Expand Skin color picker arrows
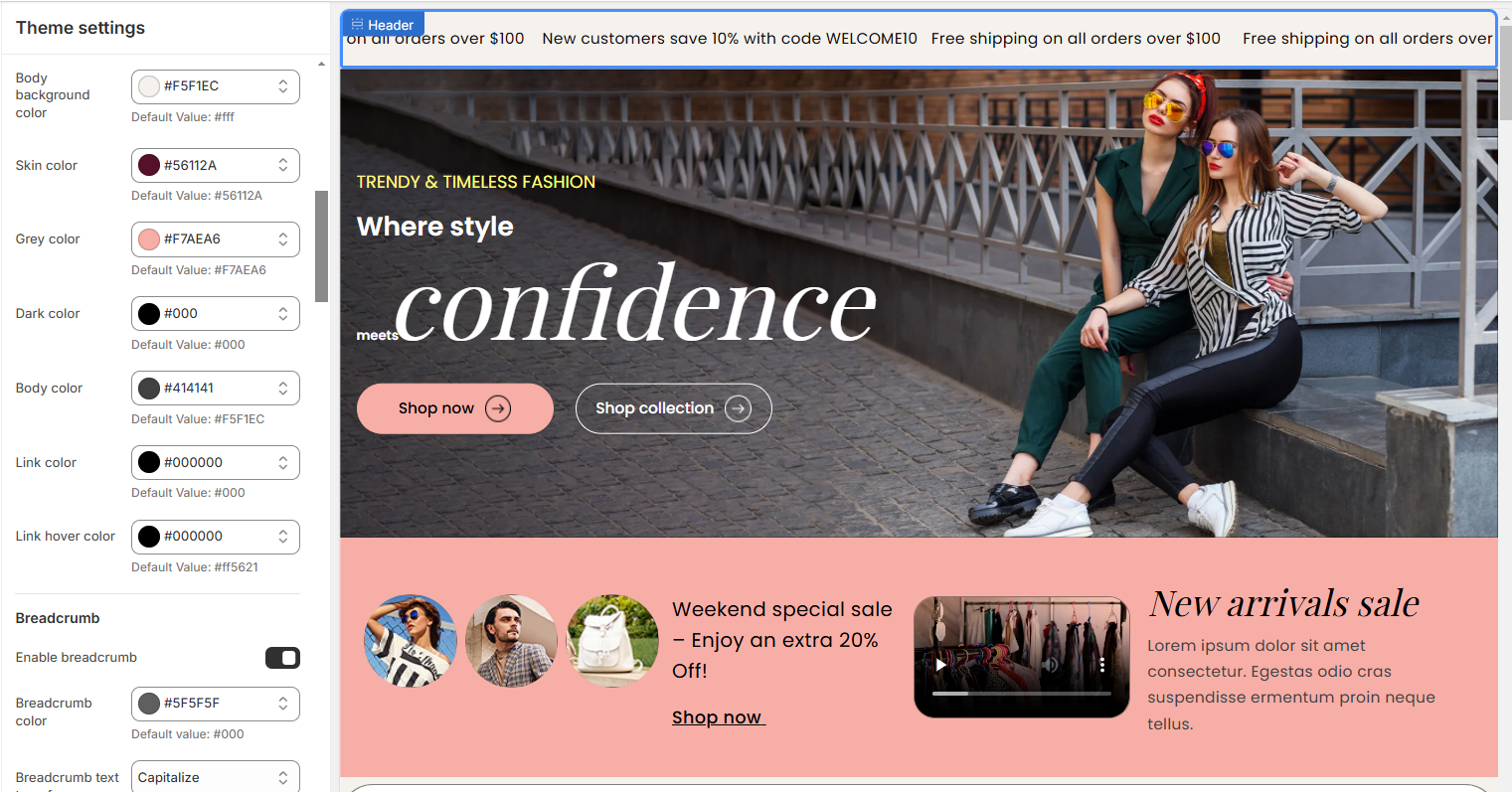This screenshot has height=792, width=1512. click(x=283, y=165)
